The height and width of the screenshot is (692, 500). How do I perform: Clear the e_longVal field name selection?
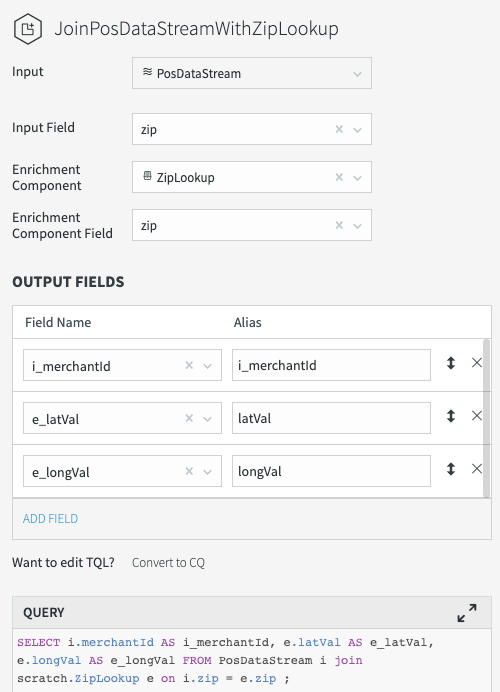[189, 471]
